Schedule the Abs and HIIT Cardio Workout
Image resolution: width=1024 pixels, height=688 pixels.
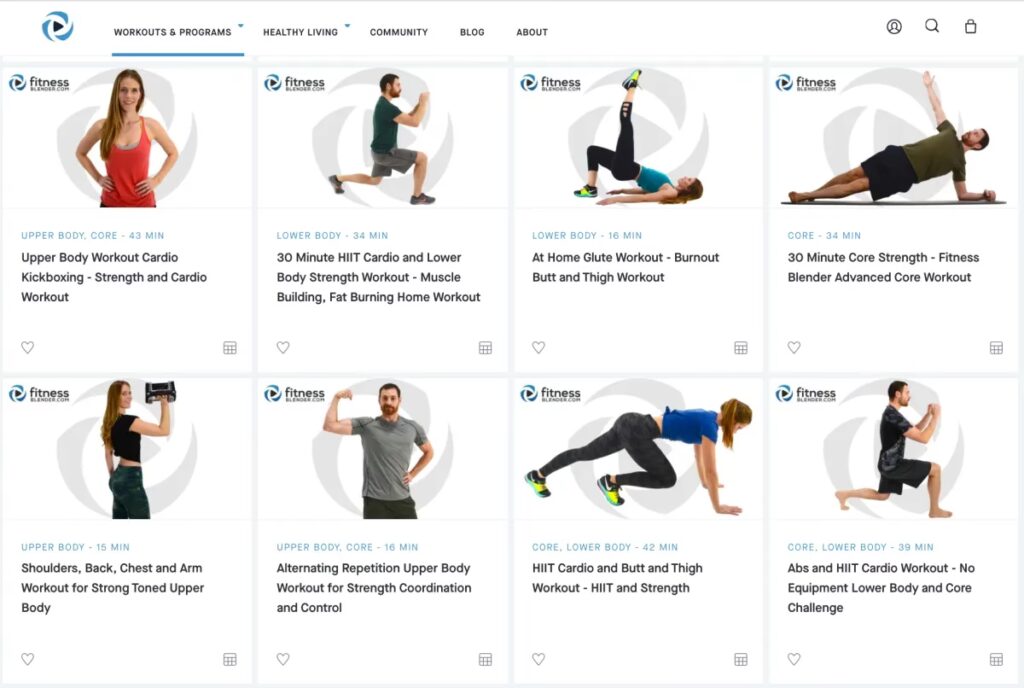coord(996,659)
